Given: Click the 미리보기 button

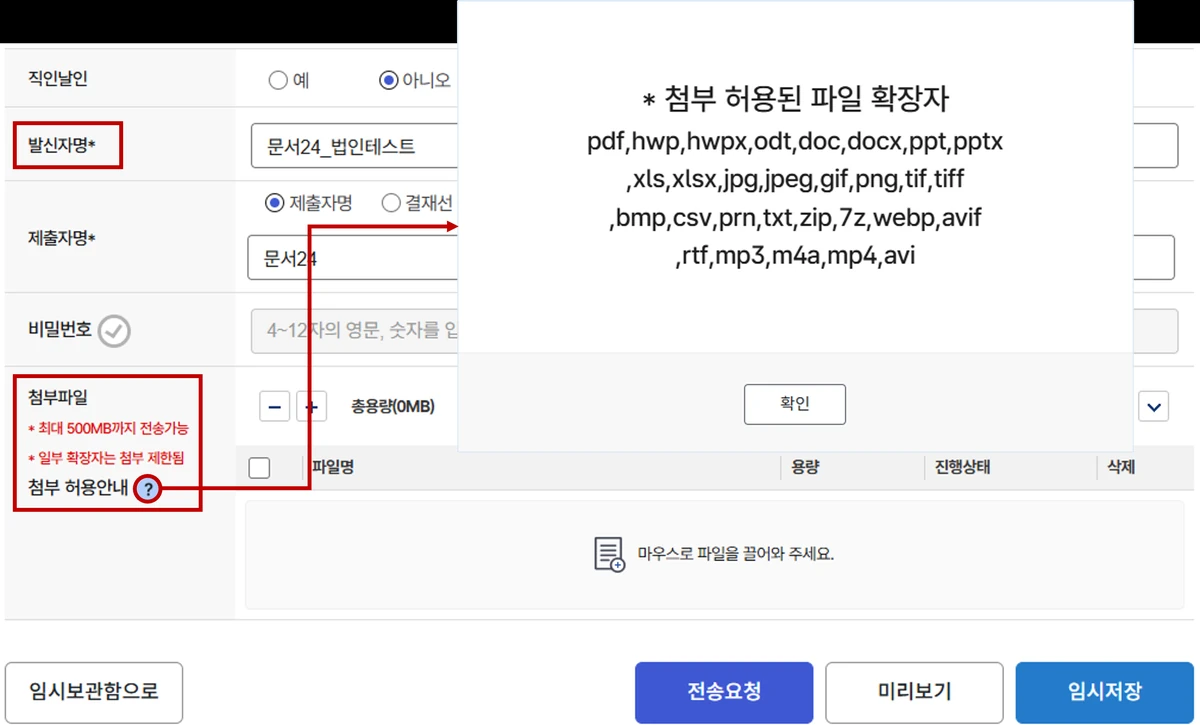Looking at the screenshot, I should [914, 692].
